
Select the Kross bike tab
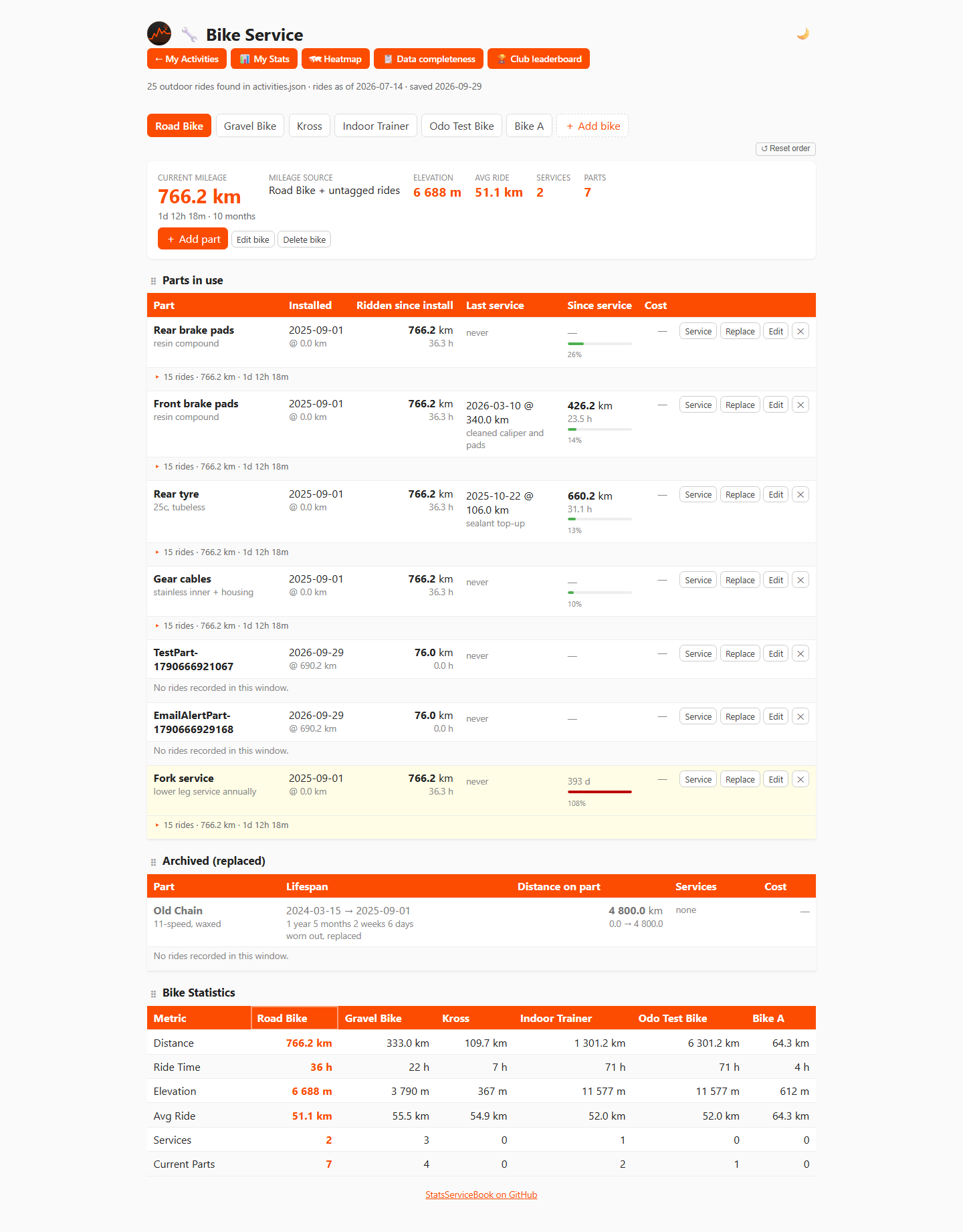(310, 126)
